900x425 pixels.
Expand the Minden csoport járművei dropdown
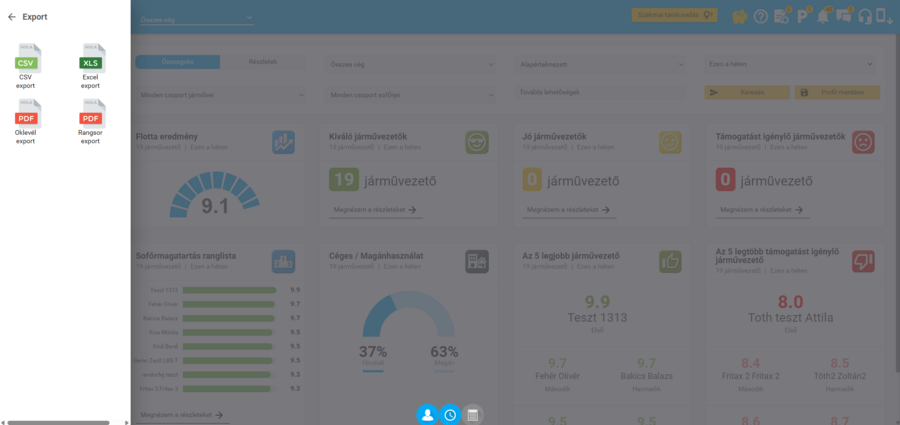click(221, 94)
